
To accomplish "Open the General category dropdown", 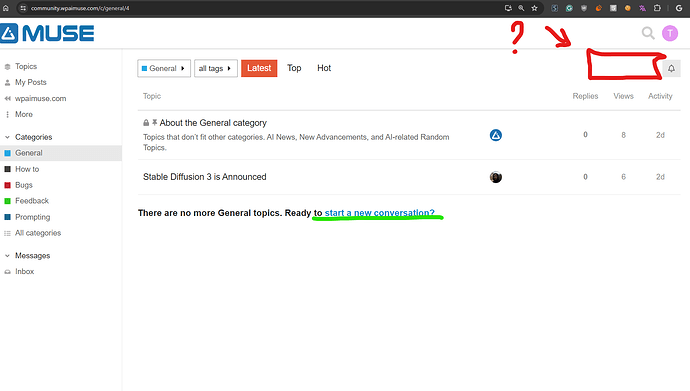I will tap(164, 69).
